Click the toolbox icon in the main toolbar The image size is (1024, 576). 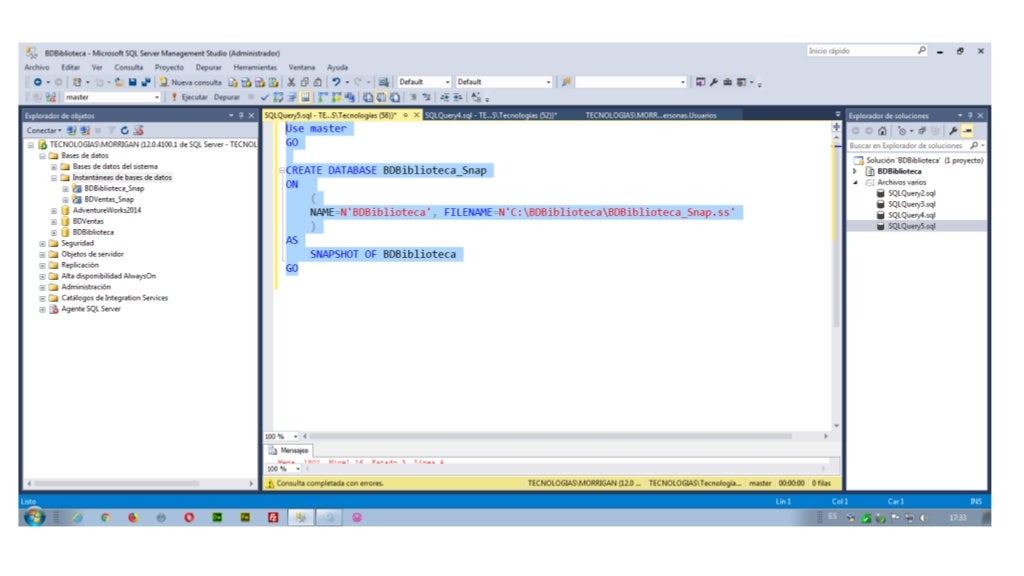[728, 82]
